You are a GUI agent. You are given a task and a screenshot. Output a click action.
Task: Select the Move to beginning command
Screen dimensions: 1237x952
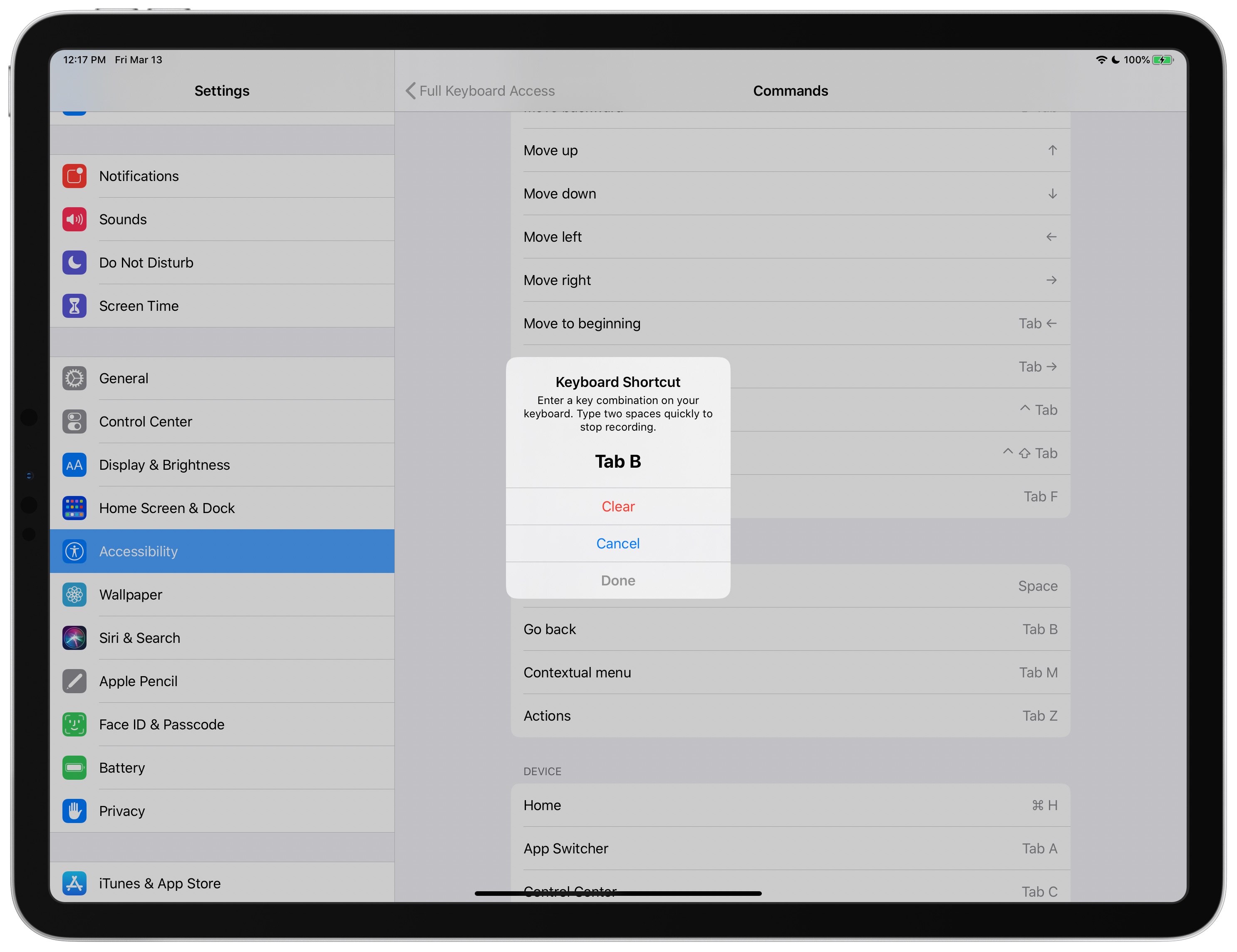tap(790, 323)
